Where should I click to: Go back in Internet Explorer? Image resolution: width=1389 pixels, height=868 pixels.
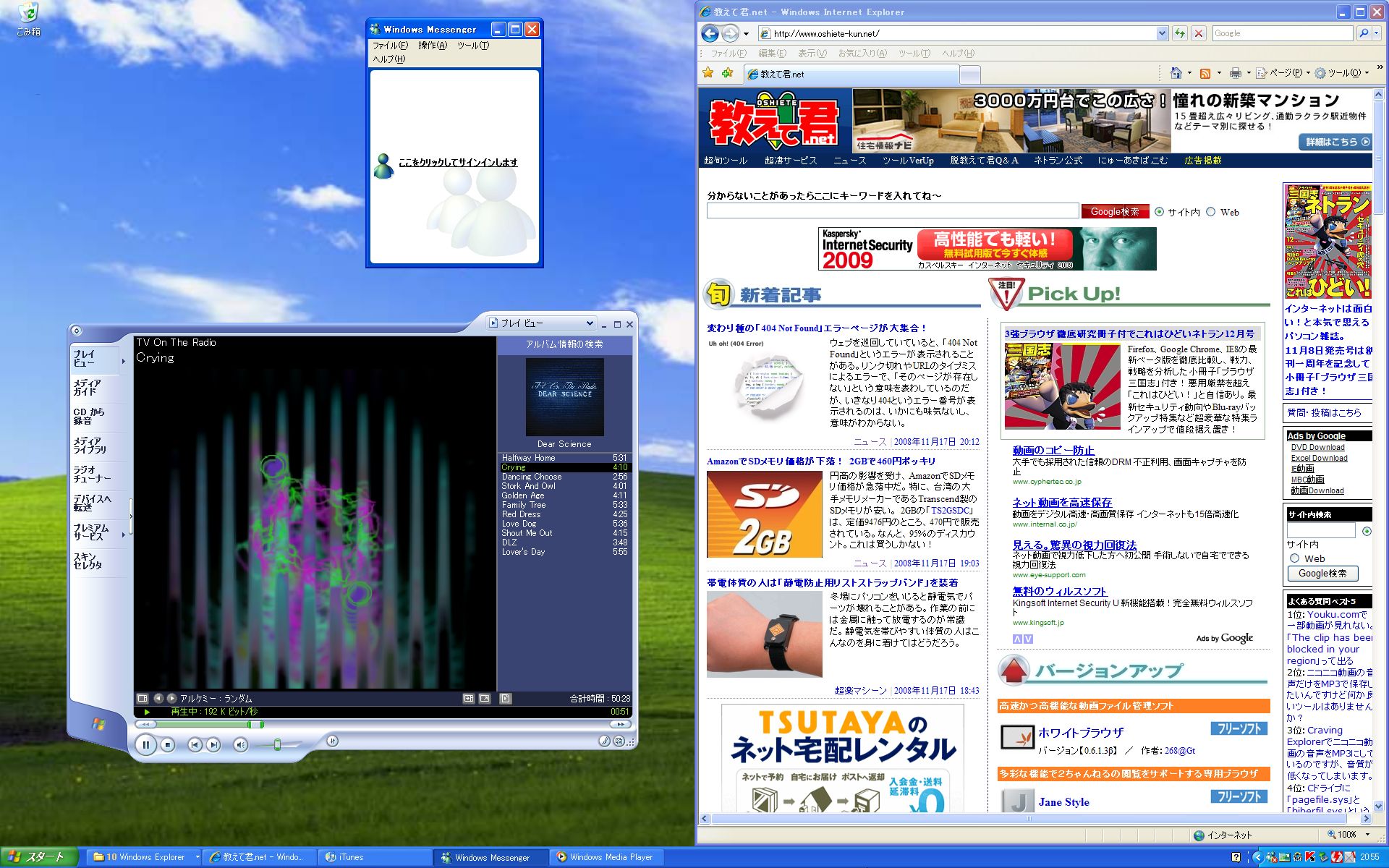pos(710,33)
